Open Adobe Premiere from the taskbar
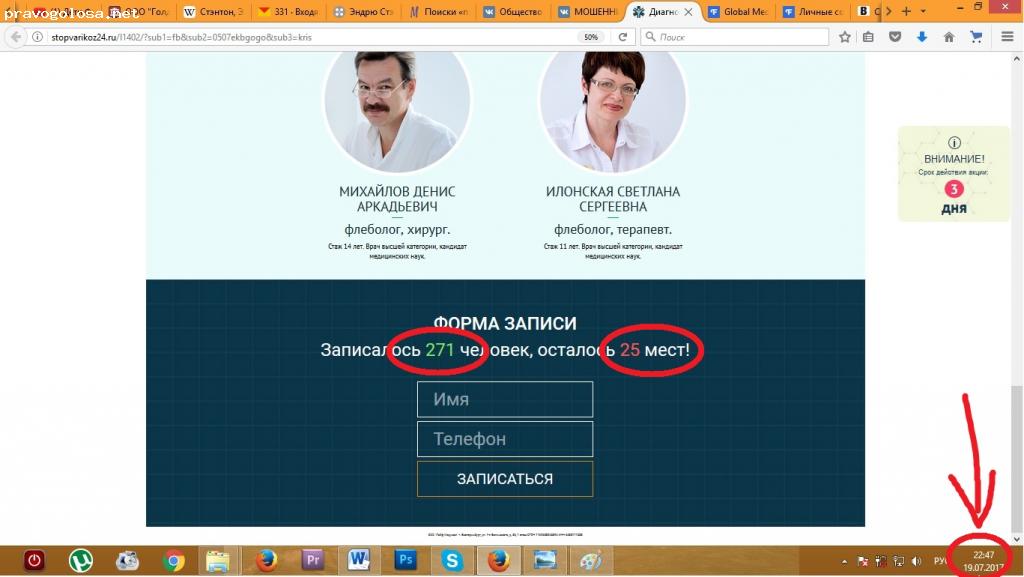The width and height of the screenshot is (1024, 577). click(x=311, y=561)
